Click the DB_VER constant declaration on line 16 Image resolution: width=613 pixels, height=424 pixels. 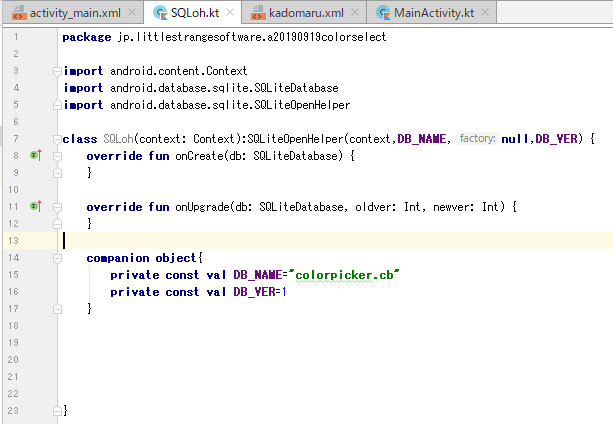click(255, 292)
